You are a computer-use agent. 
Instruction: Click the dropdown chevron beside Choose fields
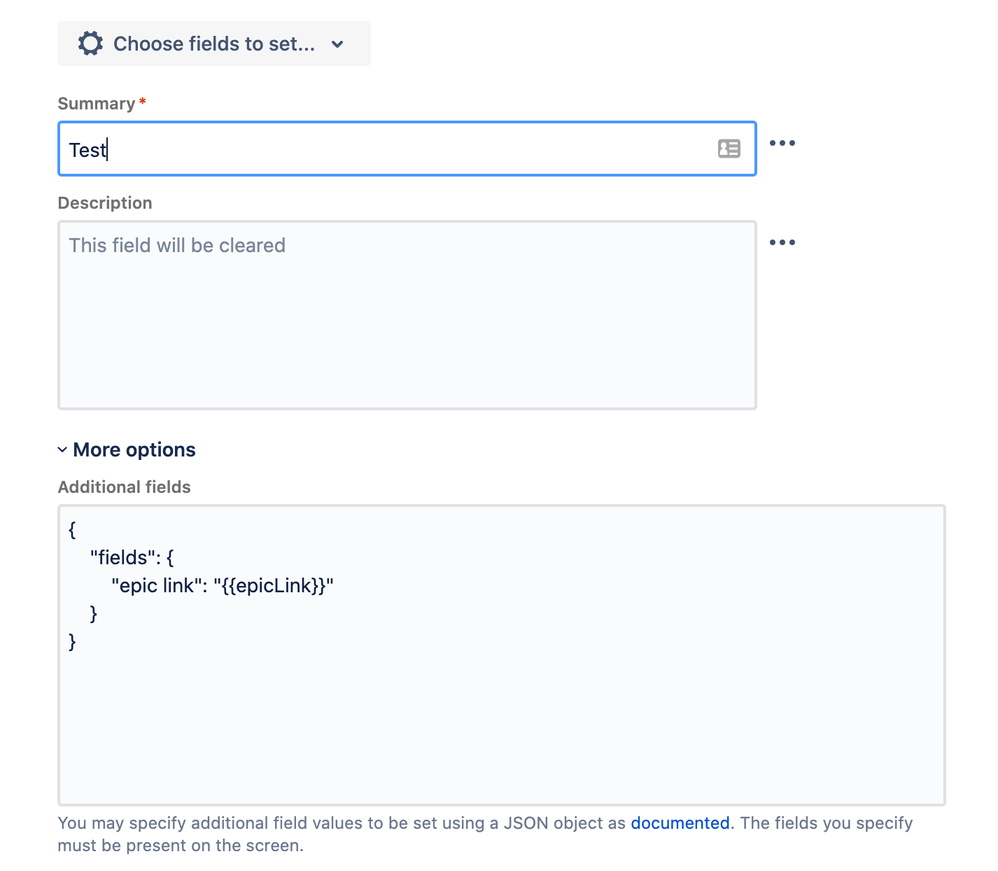tap(337, 44)
